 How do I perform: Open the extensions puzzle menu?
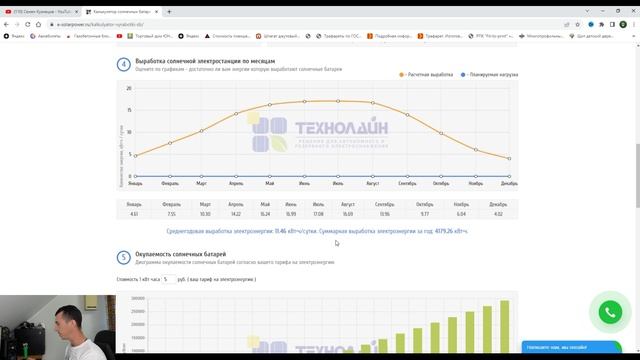coord(602,24)
